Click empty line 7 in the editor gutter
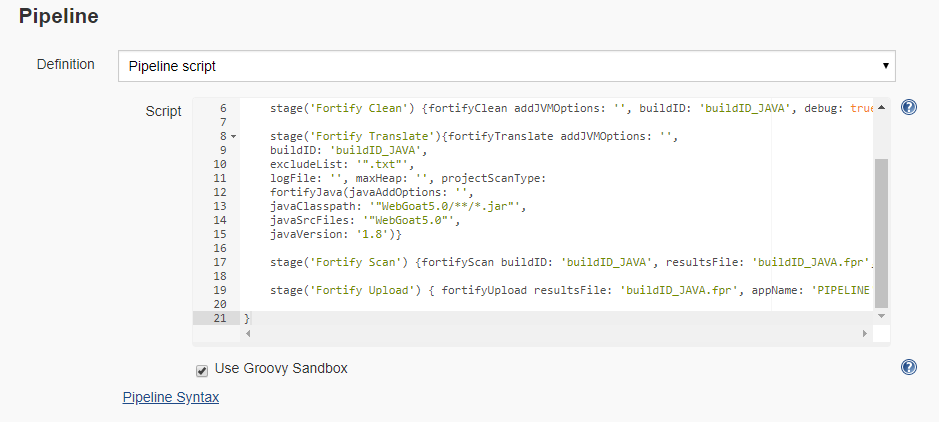The height and width of the screenshot is (422, 939). pyautogui.click(x=223, y=122)
